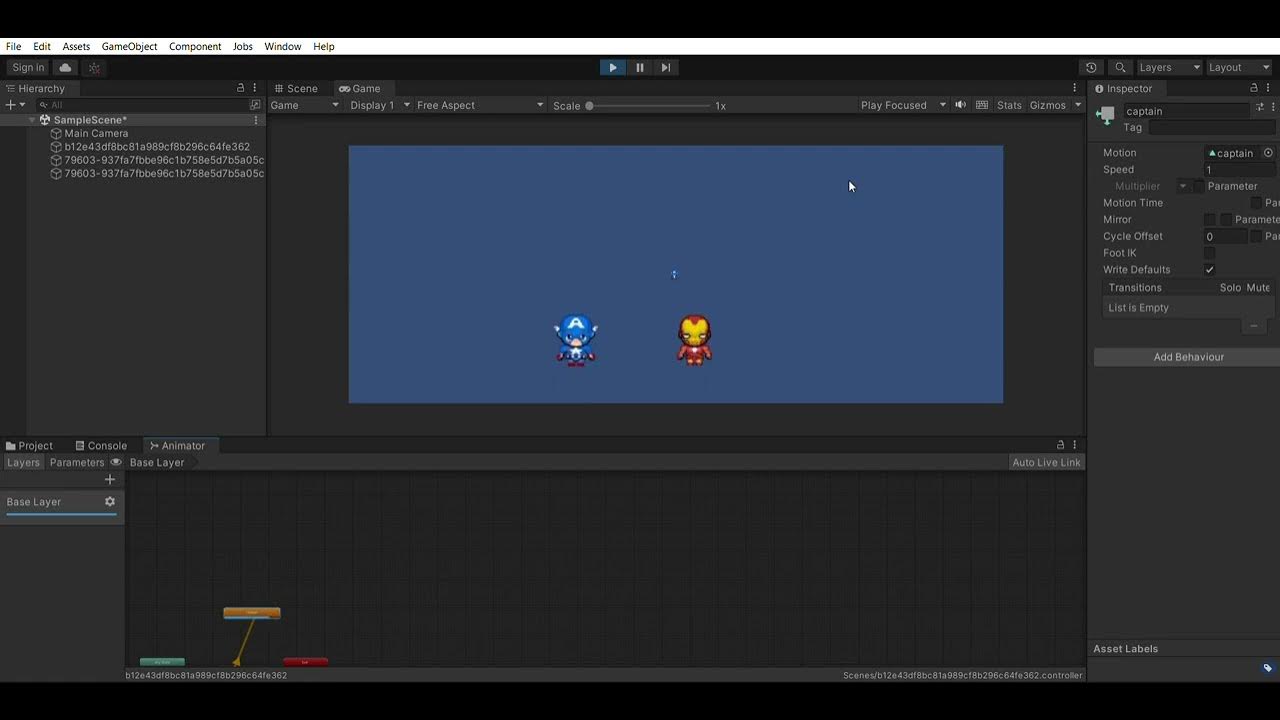Image resolution: width=1280 pixels, height=720 pixels.
Task: Click the Game view Scale slider
Action: click(x=649, y=105)
